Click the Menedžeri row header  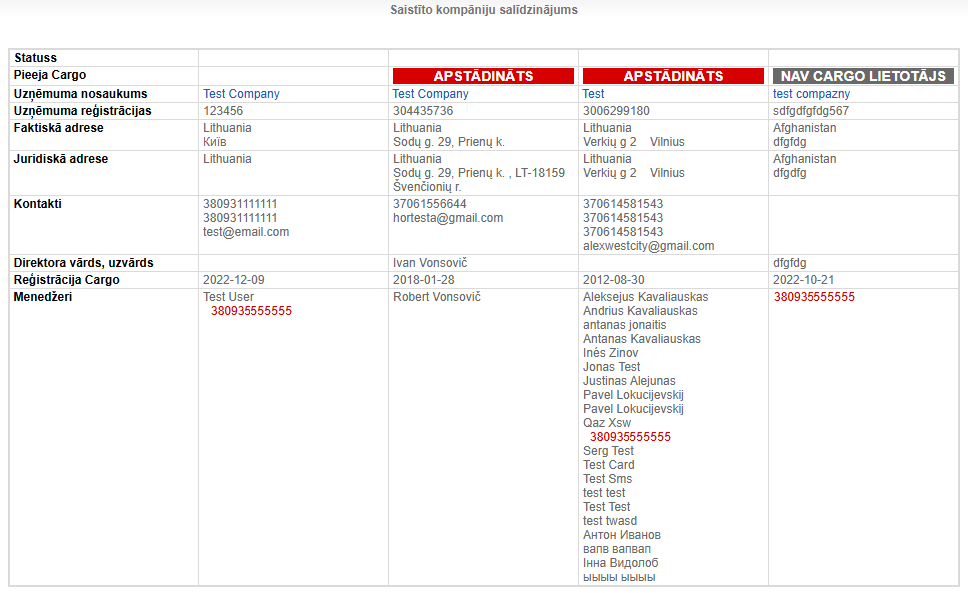point(43,297)
